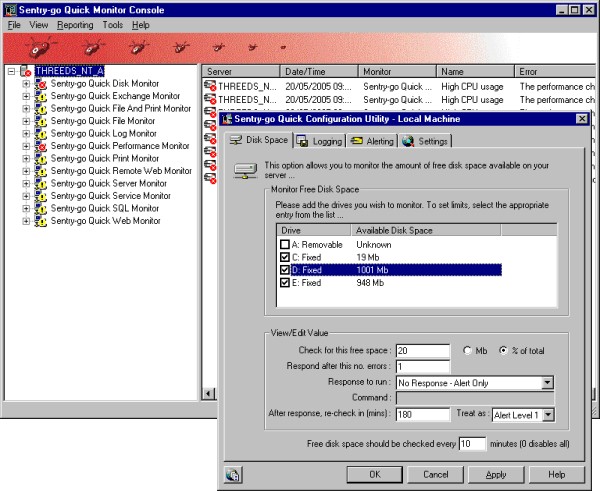
Task: Click the THREEDS_NT_A server icon in tree
Action: point(26,71)
